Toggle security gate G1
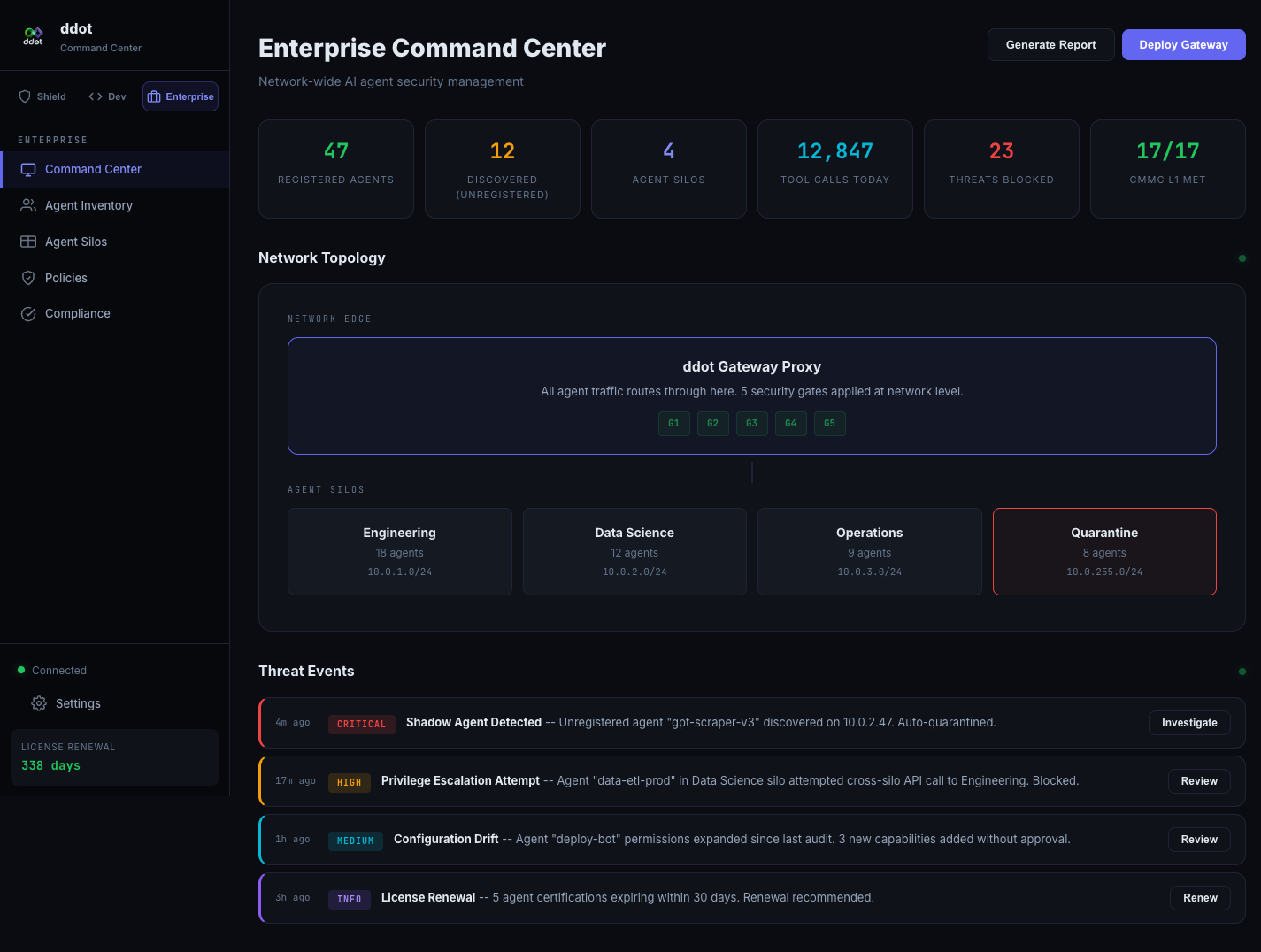Image resolution: width=1261 pixels, height=952 pixels. click(x=673, y=424)
